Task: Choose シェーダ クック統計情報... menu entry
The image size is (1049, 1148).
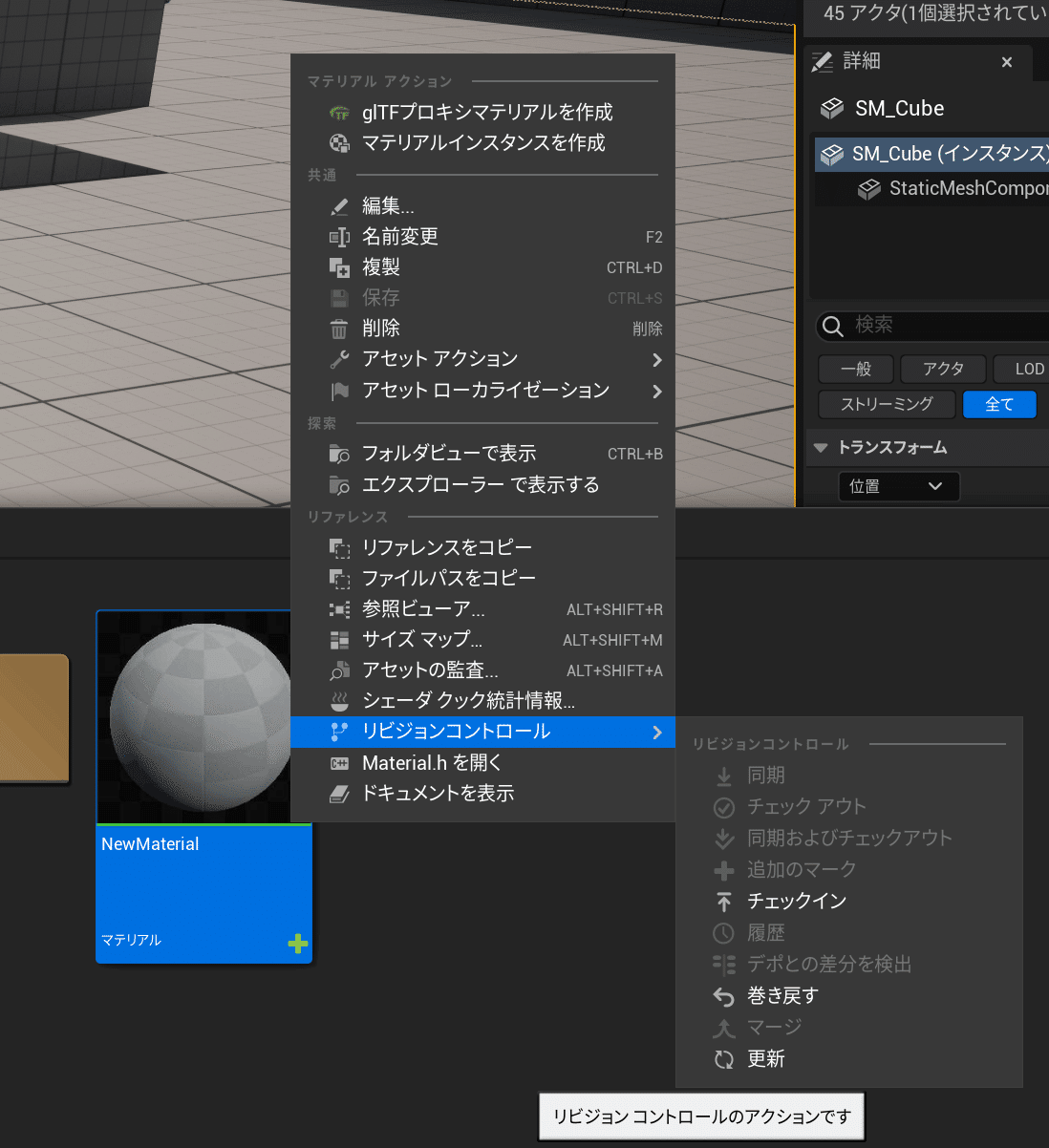Action: (x=482, y=701)
